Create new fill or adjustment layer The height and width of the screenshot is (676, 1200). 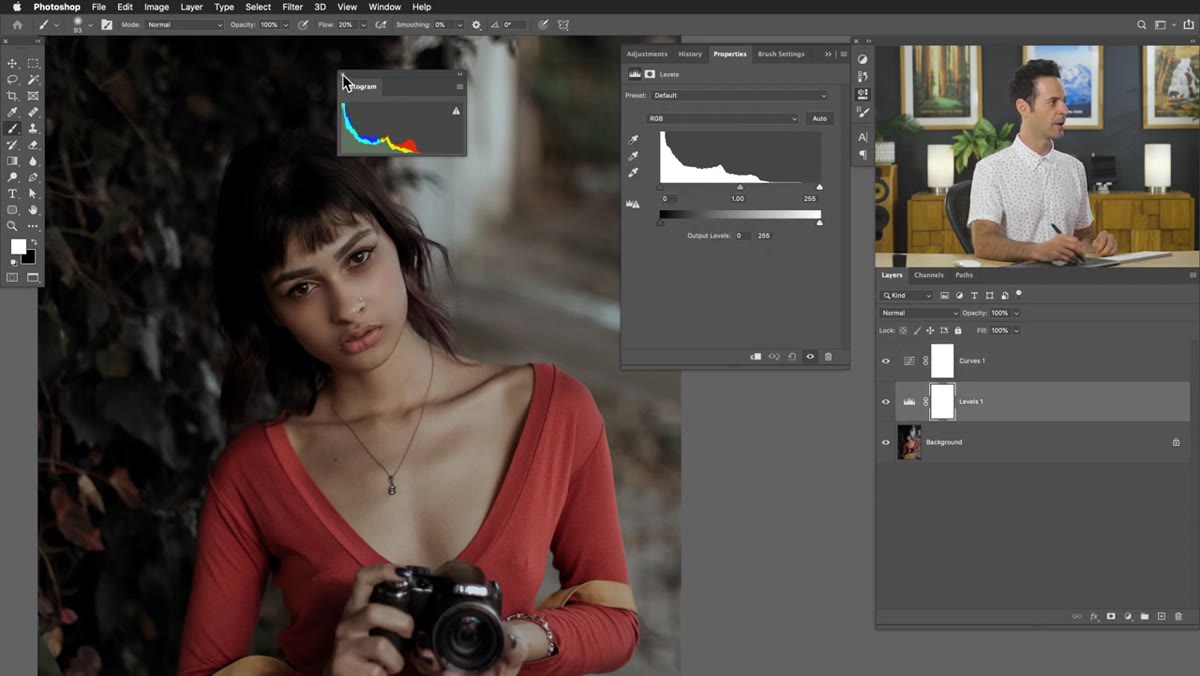(x=1128, y=617)
